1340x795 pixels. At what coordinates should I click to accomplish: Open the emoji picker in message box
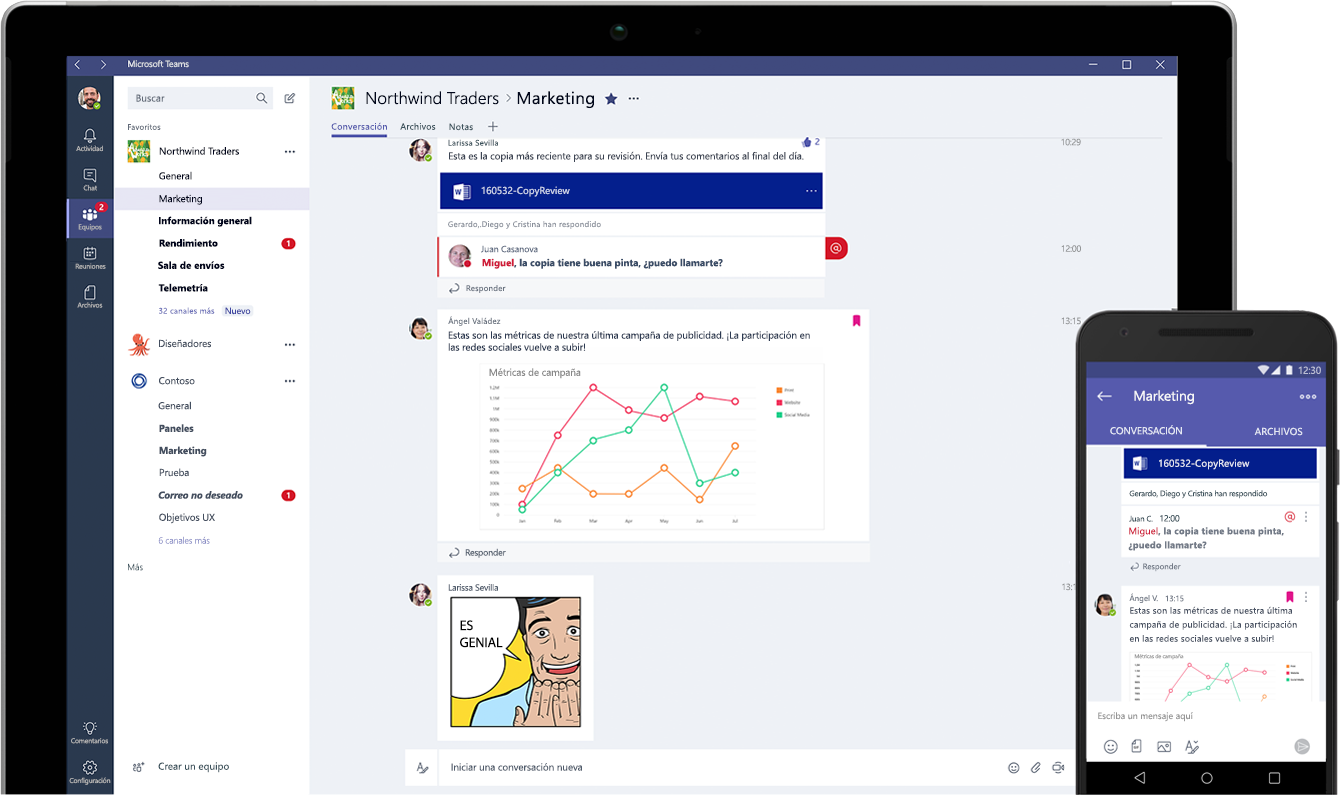point(1014,767)
